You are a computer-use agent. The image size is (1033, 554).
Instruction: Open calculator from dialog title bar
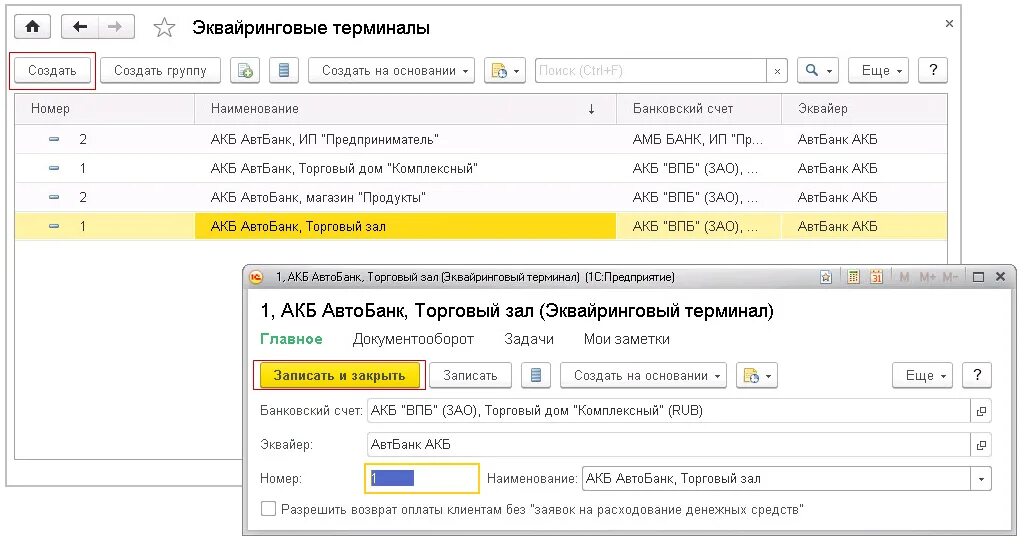[x=853, y=277]
